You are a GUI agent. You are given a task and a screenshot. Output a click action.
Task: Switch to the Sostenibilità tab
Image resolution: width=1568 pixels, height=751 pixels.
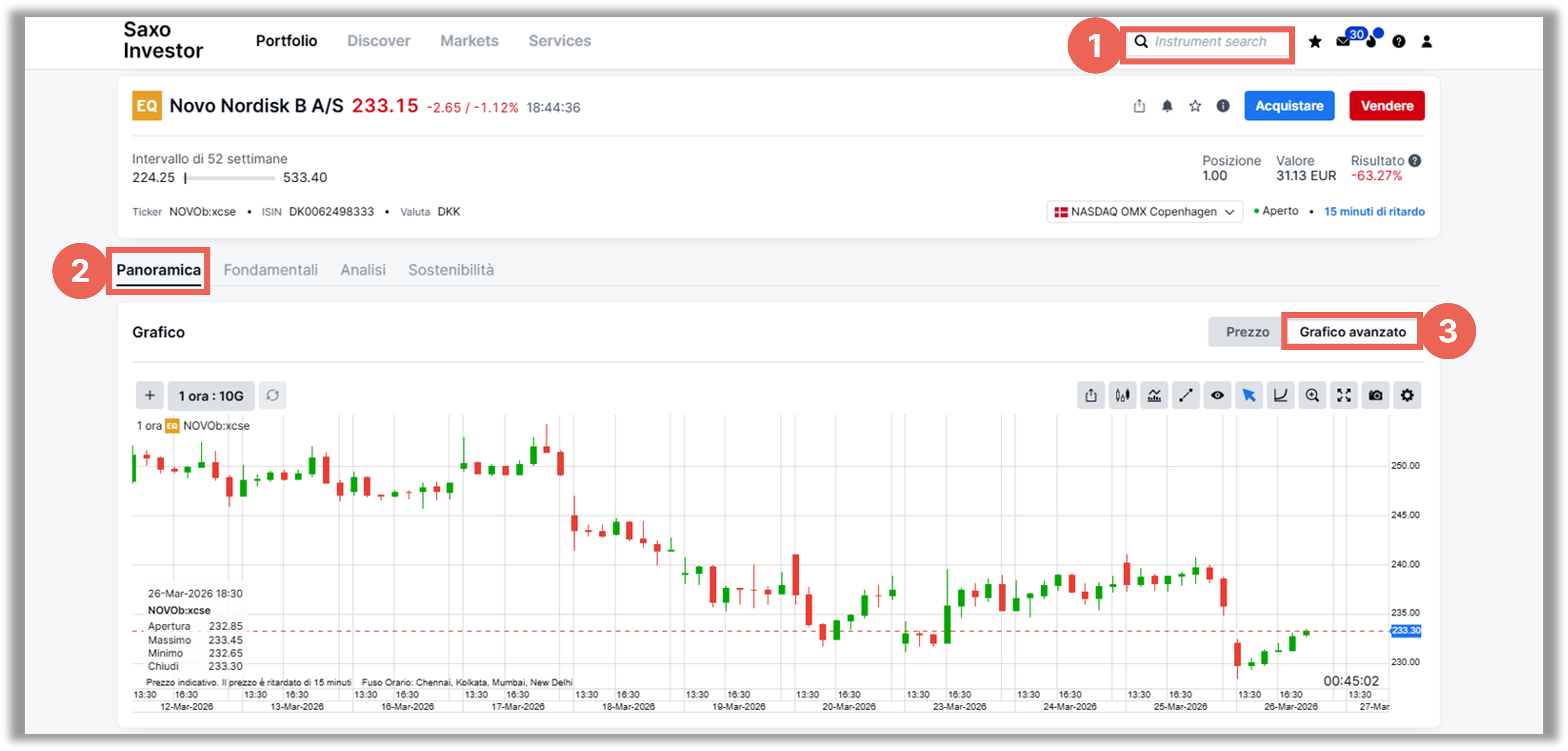[x=451, y=270]
